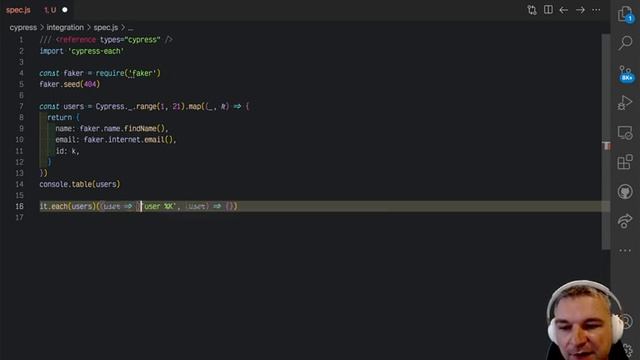640x360 pixels.
Task: Go back with the left arrow
Action: click(564, 10)
